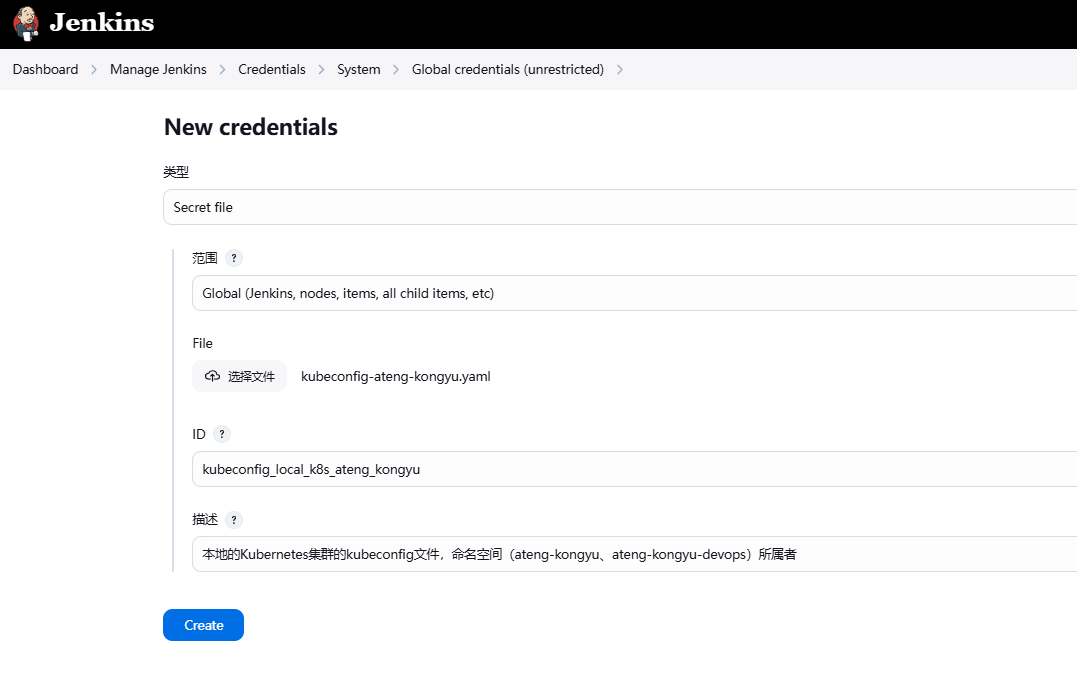This screenshot has width=1077, height=682.
Task: Go to Dashboard breadcrumb
Action: click(x=45, y=69)
